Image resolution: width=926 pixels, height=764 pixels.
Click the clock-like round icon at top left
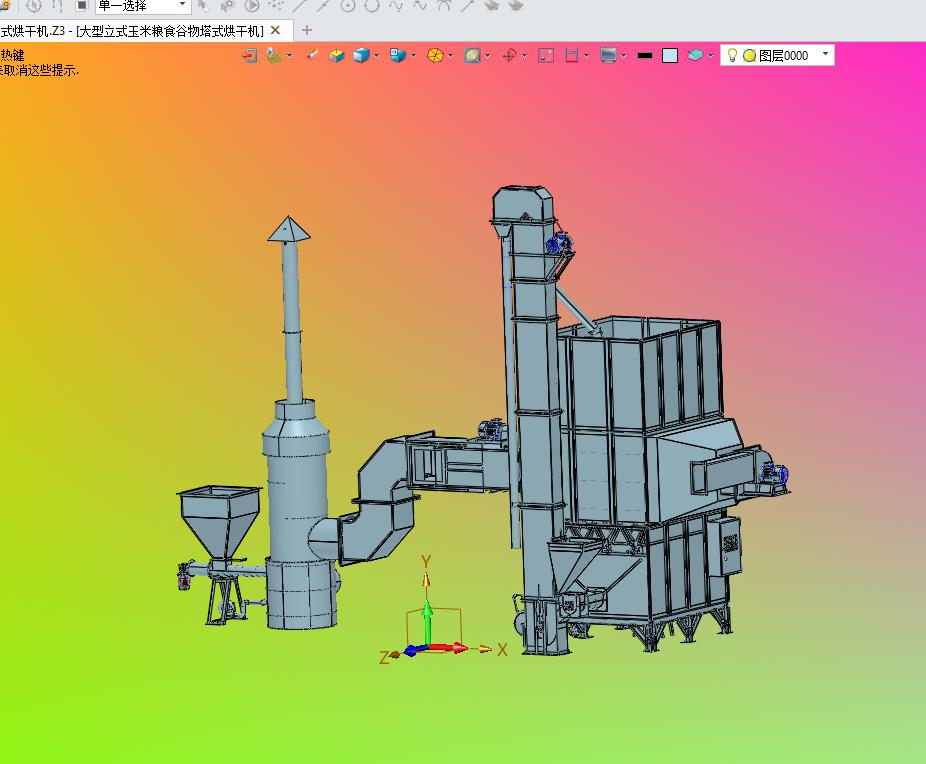click(x=33, y=5)
